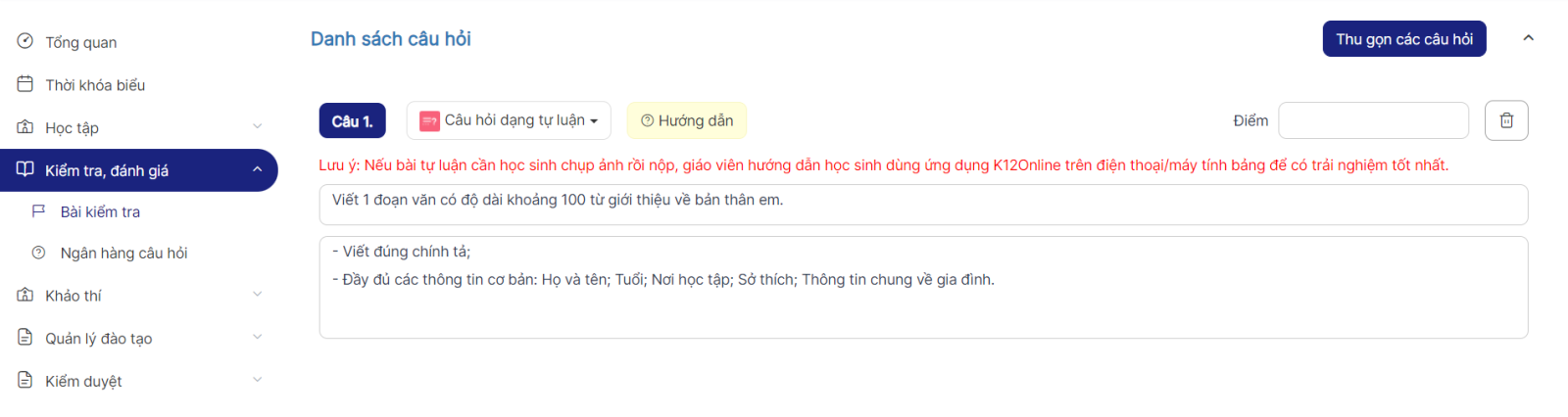Expand the Học tập menu chevron
This screenshot has height=417, width=1568.
[258, 126]
